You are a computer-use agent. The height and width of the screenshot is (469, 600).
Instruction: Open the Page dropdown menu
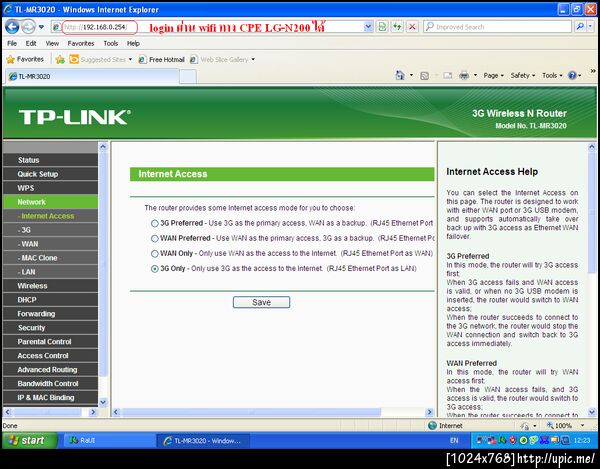click(x=493, y=75)
